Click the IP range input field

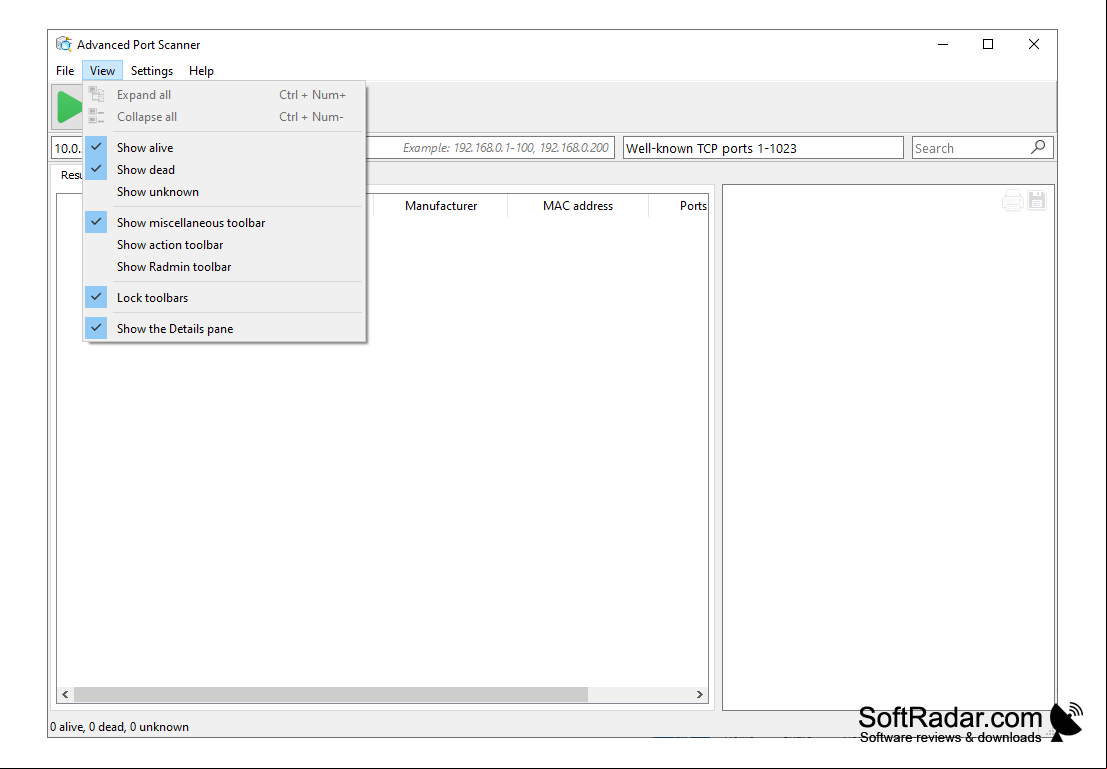point(491,148)
